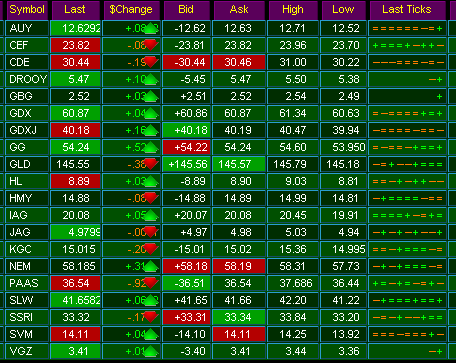Viewport: 456px width, 363px height.
Task: Click the KGC low value 14.995
Action: [344, 249]
